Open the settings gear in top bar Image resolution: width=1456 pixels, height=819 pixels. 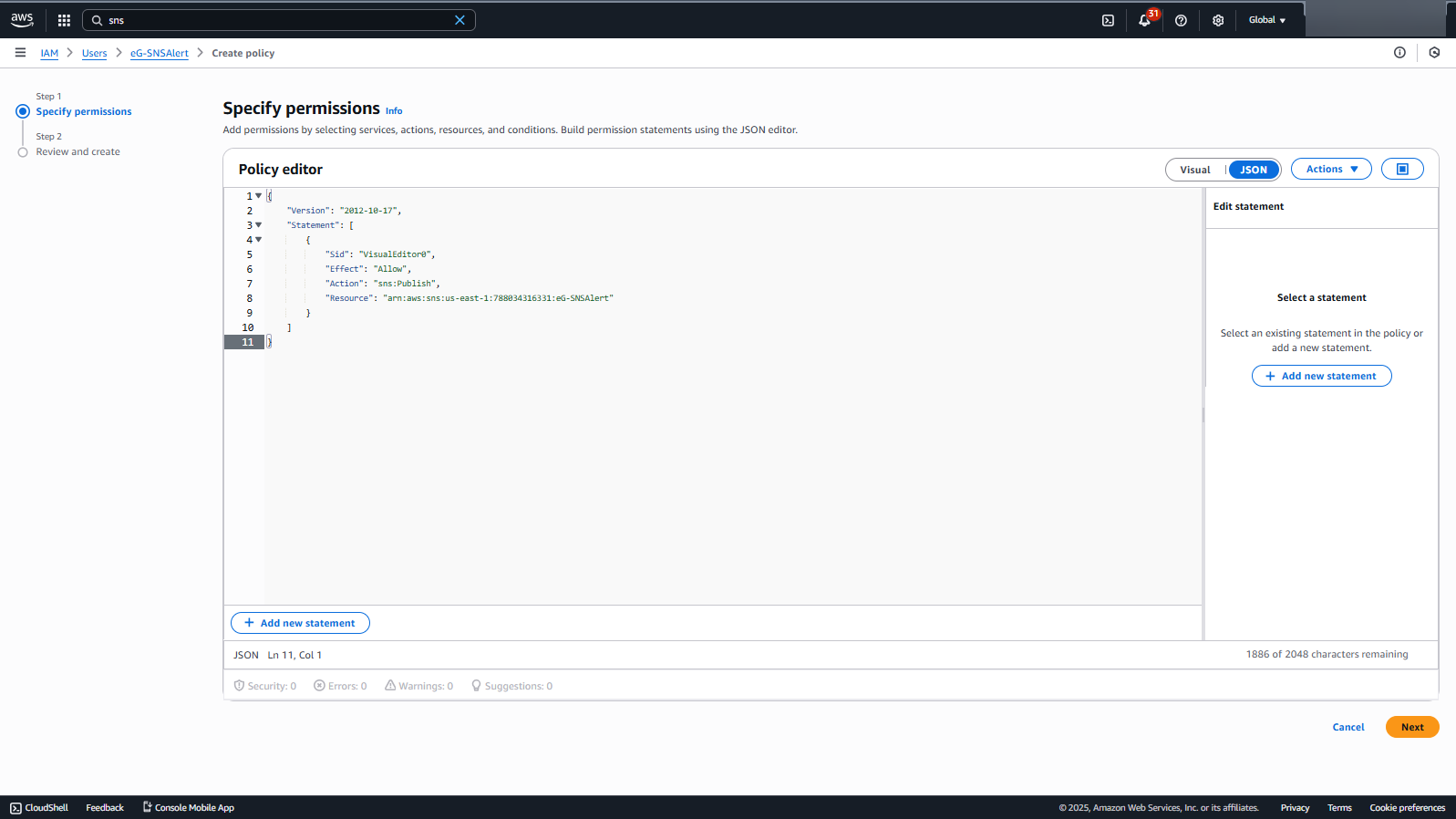pyautogui.click(x=1218, y=20)
